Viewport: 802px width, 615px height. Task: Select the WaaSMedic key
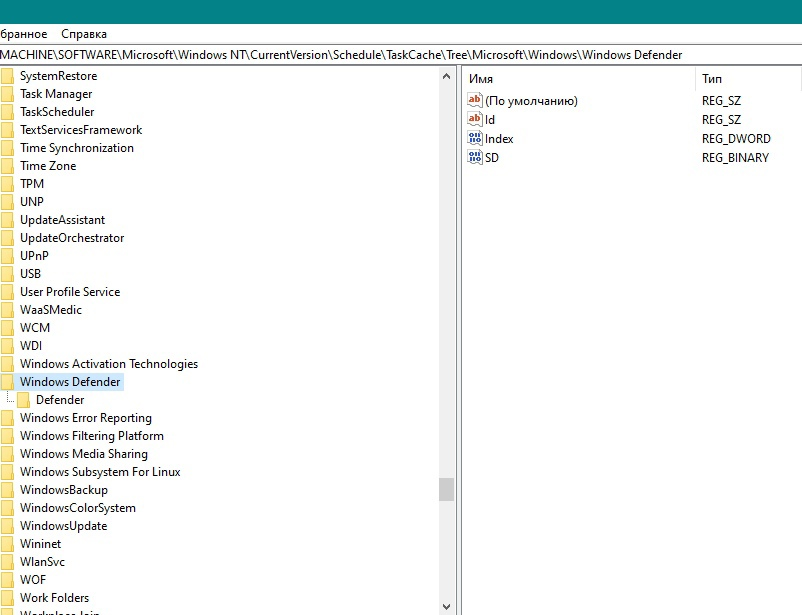coord(51,310)
